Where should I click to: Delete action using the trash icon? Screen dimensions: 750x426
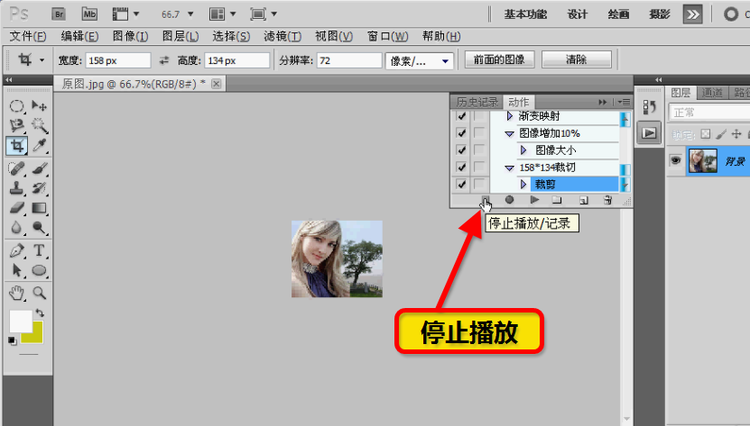[607, 200]
